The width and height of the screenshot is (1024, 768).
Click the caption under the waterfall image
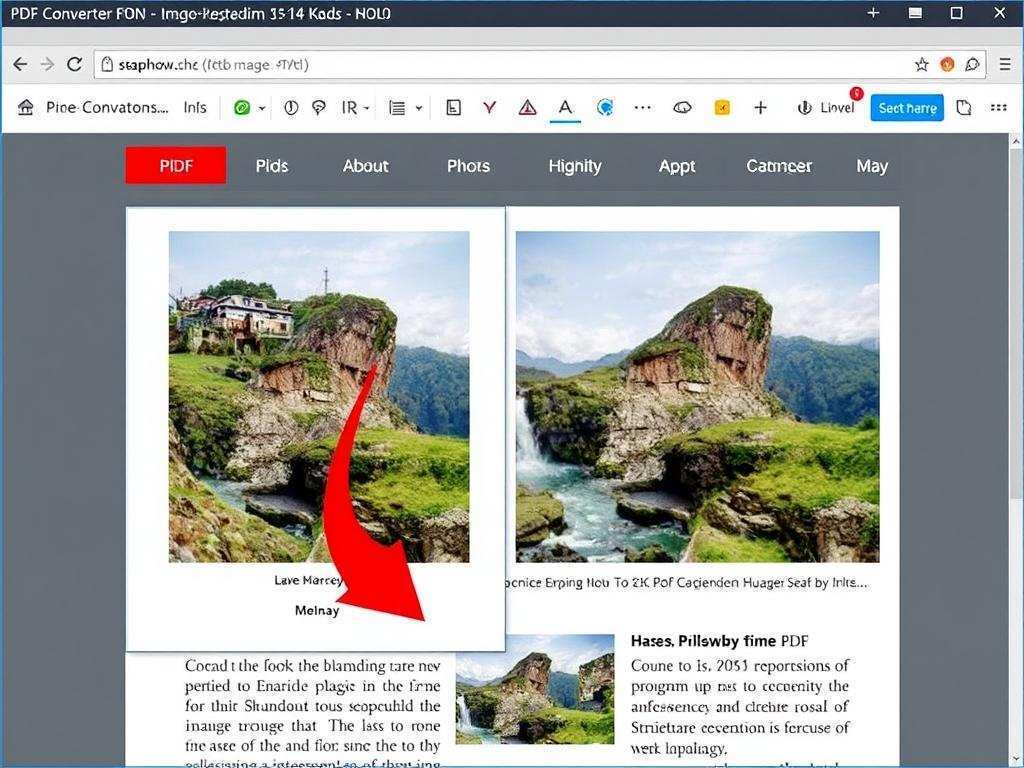687,583
